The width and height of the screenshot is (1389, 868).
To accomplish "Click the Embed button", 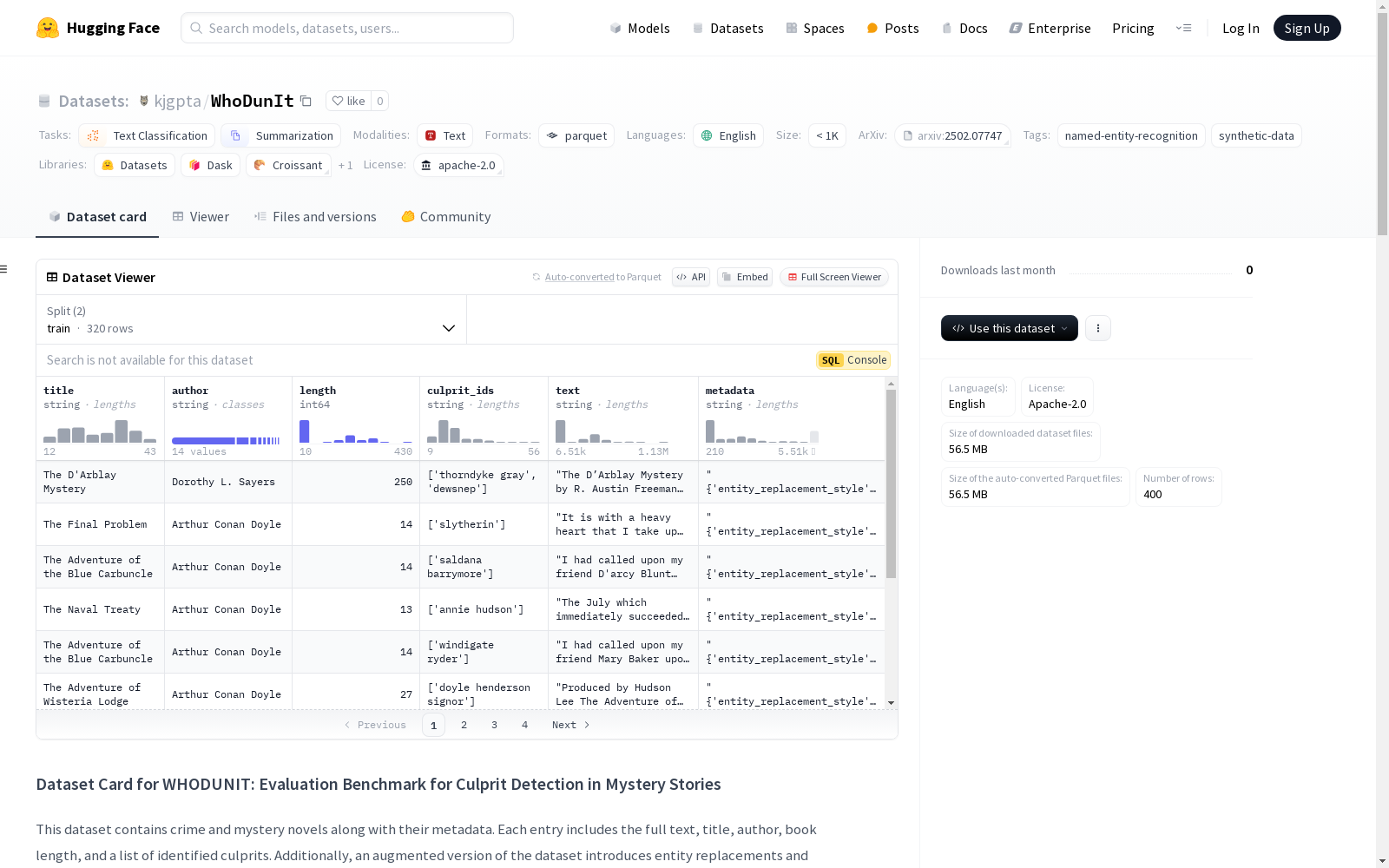I will [745, 277].
